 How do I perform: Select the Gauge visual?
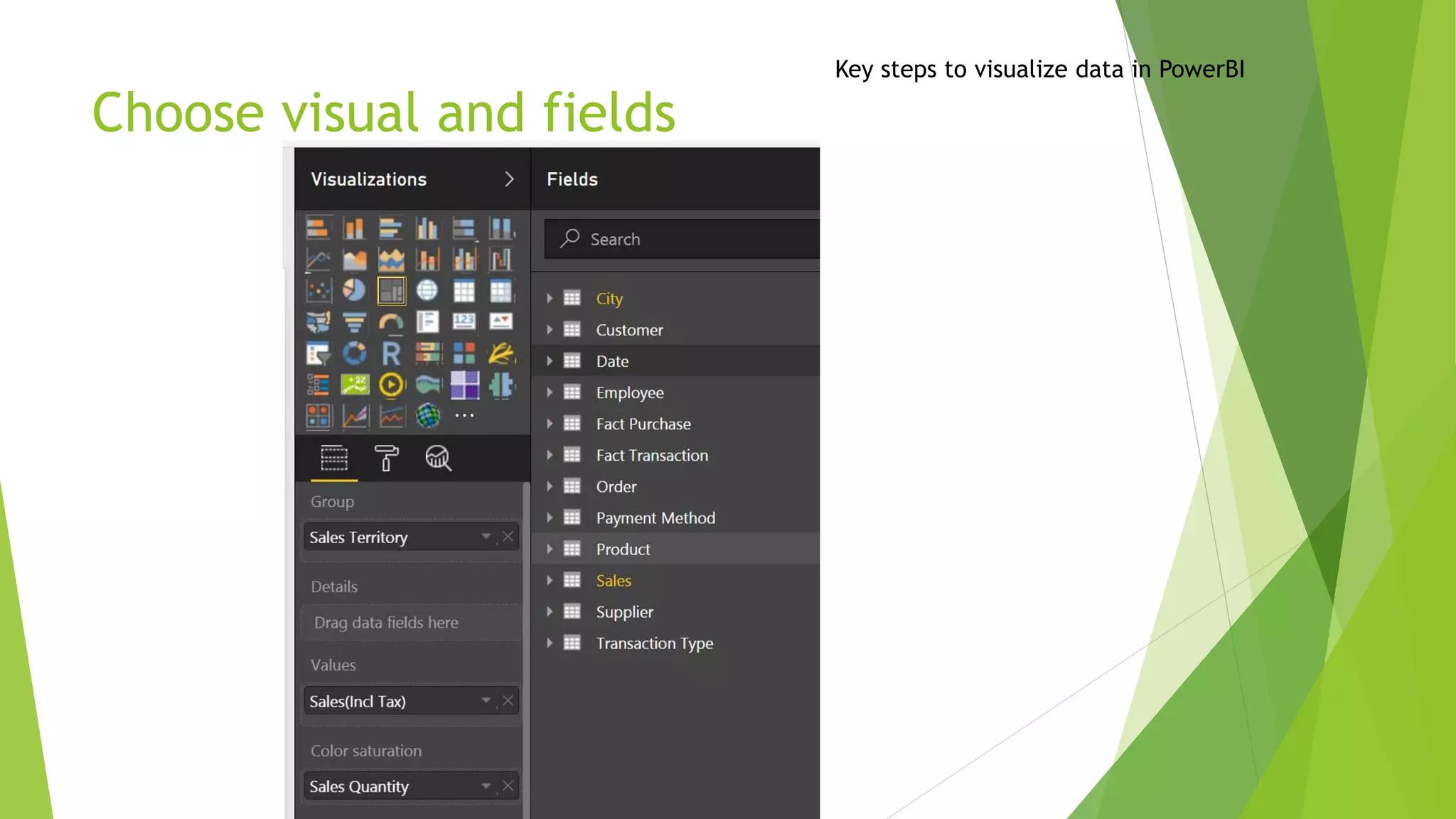pos(391,322)
